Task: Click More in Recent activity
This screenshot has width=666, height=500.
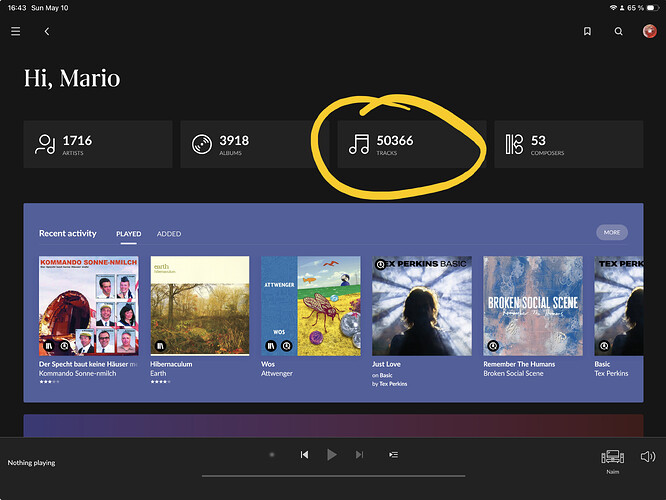Action: [612, 232]
